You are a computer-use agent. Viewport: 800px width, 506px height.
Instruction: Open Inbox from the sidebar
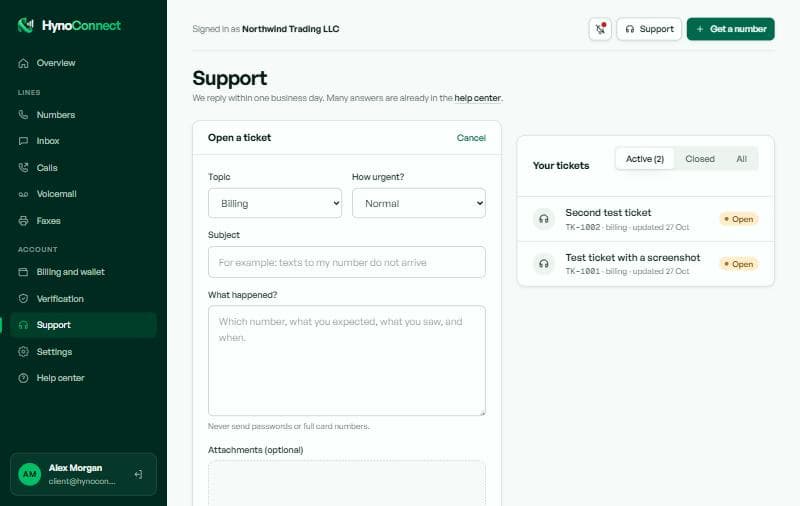point(83,141)
